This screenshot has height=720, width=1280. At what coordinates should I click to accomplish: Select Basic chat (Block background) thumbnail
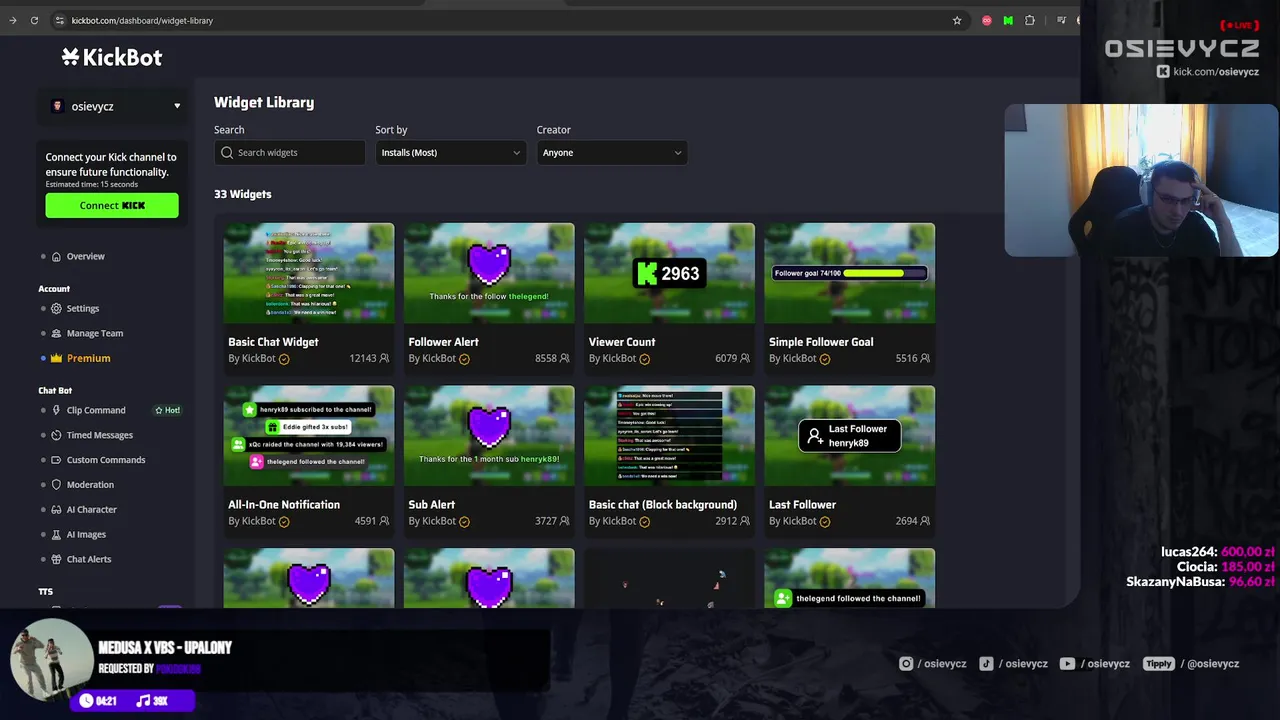(x=669, y=436)
